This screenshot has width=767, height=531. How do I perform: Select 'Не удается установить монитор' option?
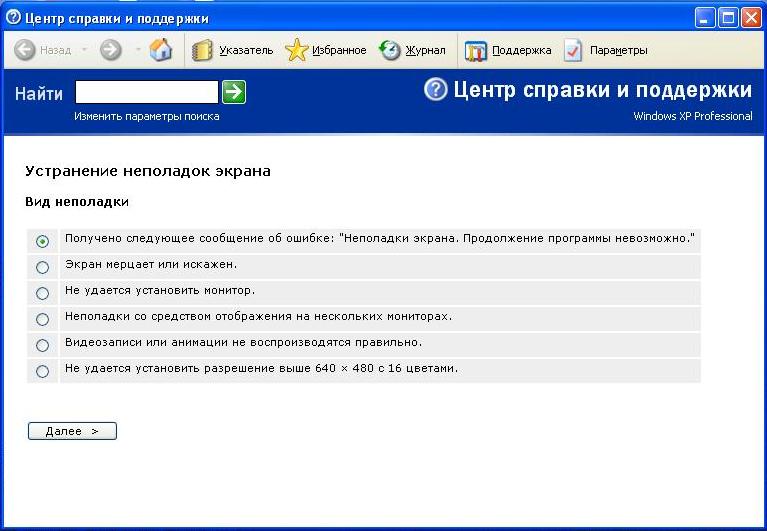[43, 293]
